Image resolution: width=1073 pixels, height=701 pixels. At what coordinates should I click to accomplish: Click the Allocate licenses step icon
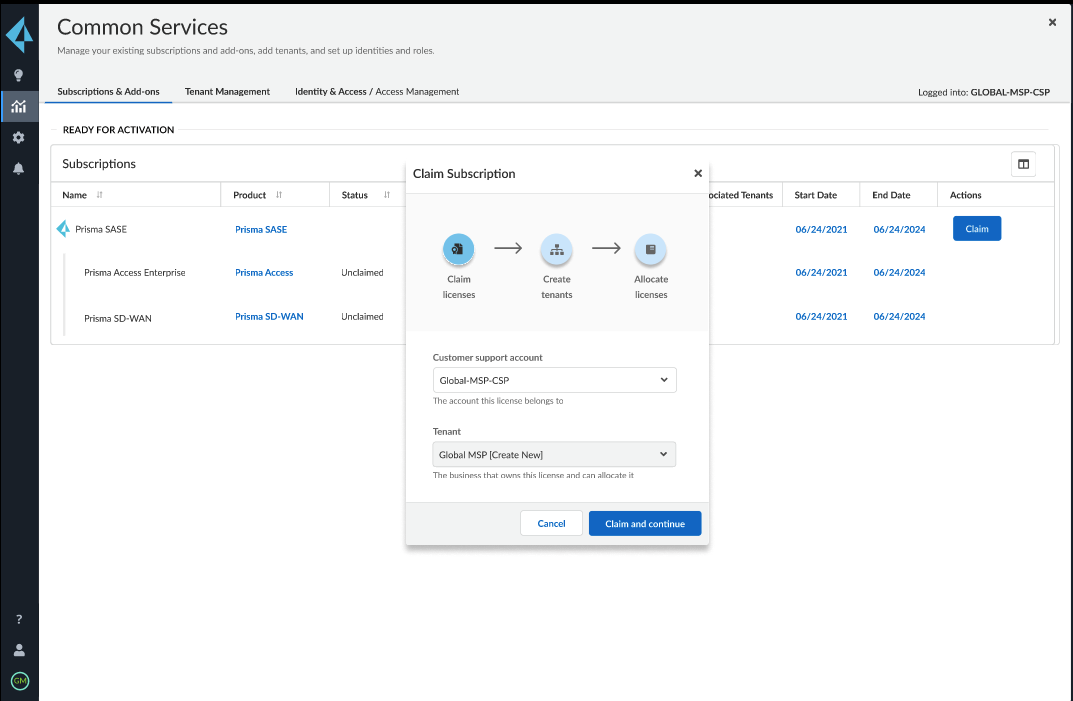click(x=651, y=249)
